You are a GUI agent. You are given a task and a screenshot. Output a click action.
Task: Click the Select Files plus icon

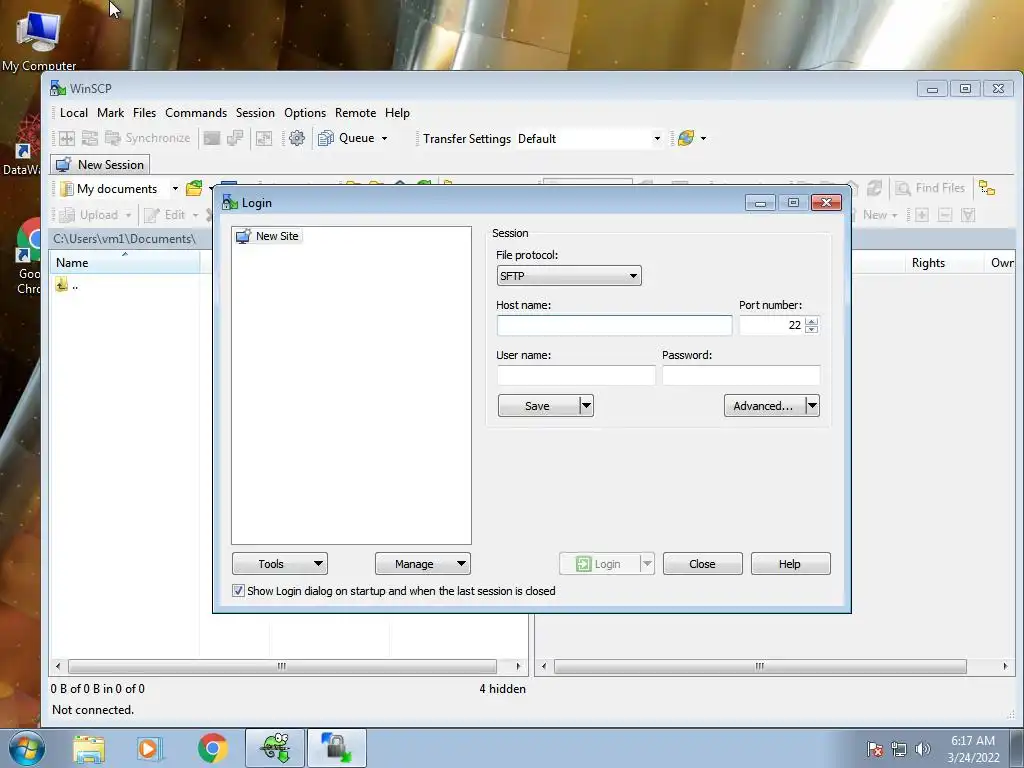921,215
